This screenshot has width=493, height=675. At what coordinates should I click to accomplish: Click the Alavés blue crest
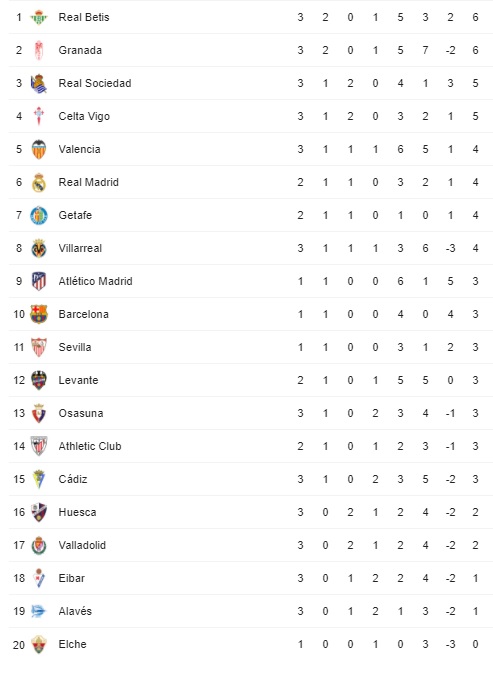(39, 611)
